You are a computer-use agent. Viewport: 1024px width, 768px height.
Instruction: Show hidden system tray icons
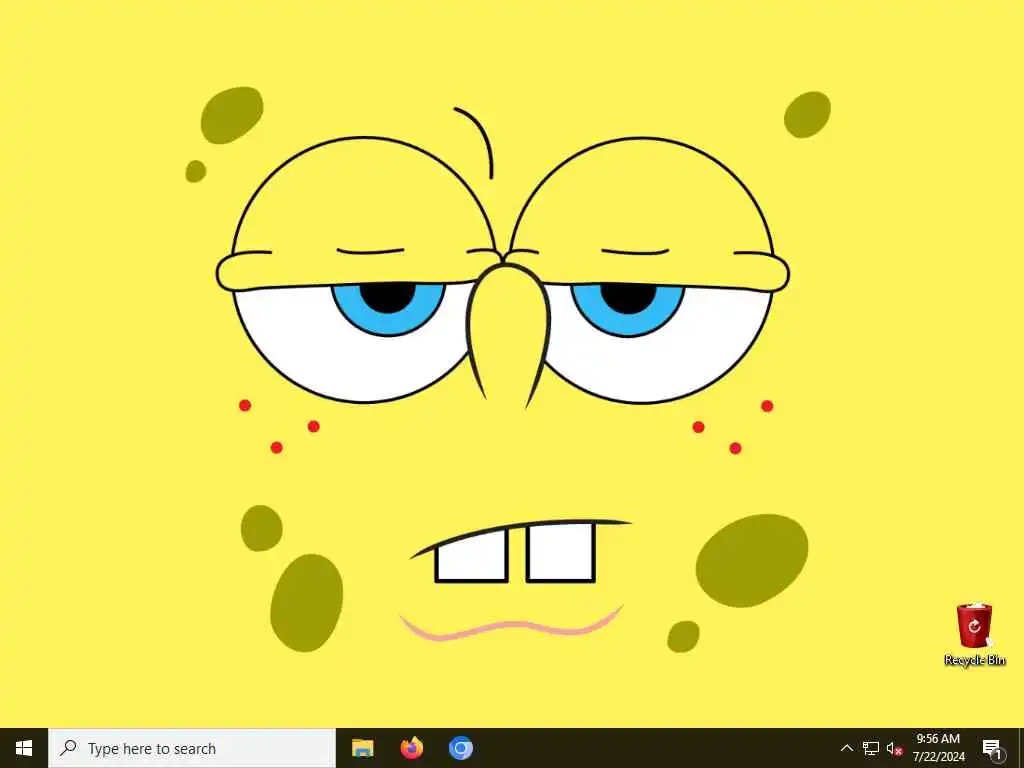(x=846, y=748)
